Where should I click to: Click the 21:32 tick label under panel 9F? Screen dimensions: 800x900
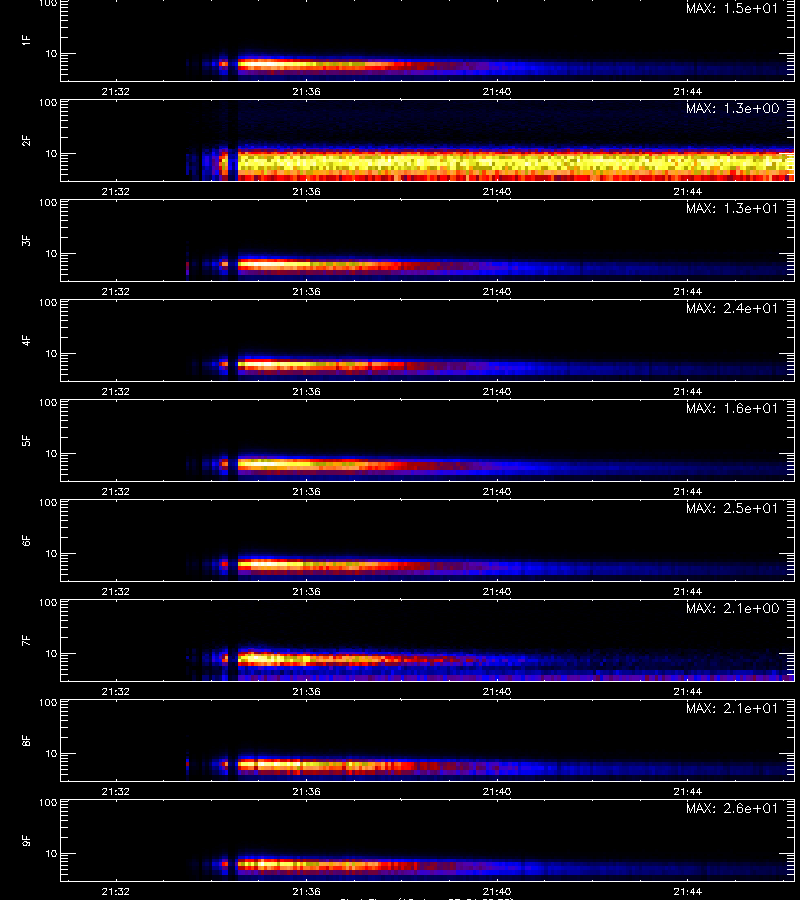tap(115, 891)
